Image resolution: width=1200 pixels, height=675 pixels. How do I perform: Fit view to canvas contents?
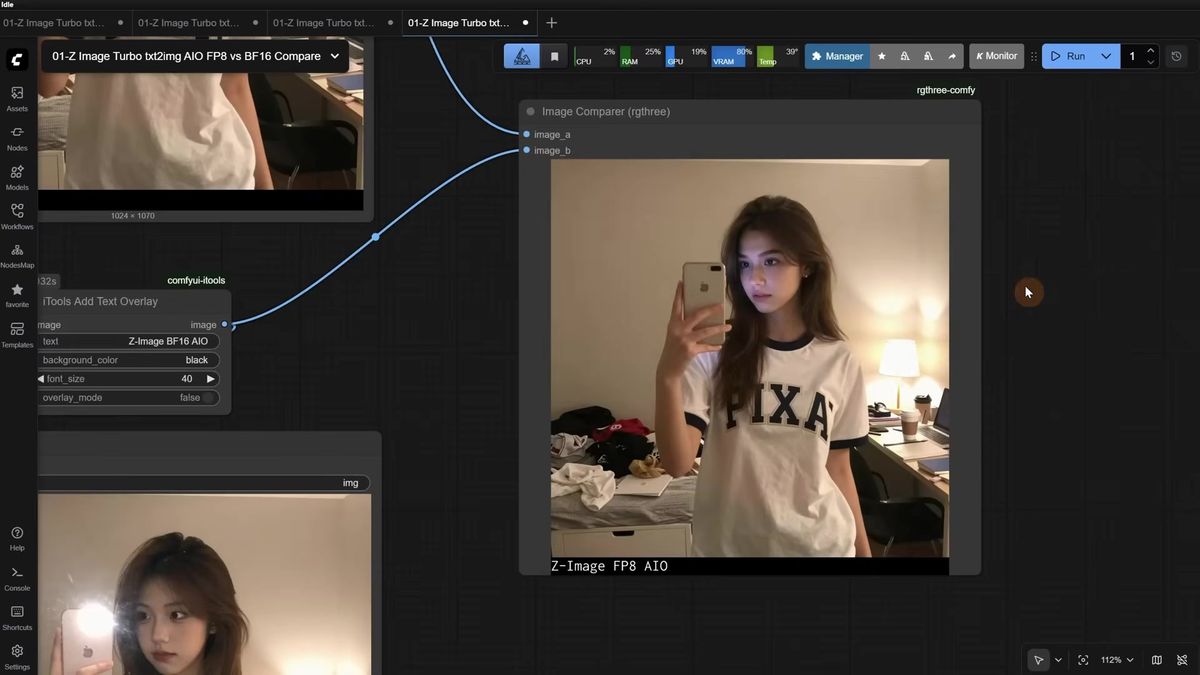click(1083, 660)
